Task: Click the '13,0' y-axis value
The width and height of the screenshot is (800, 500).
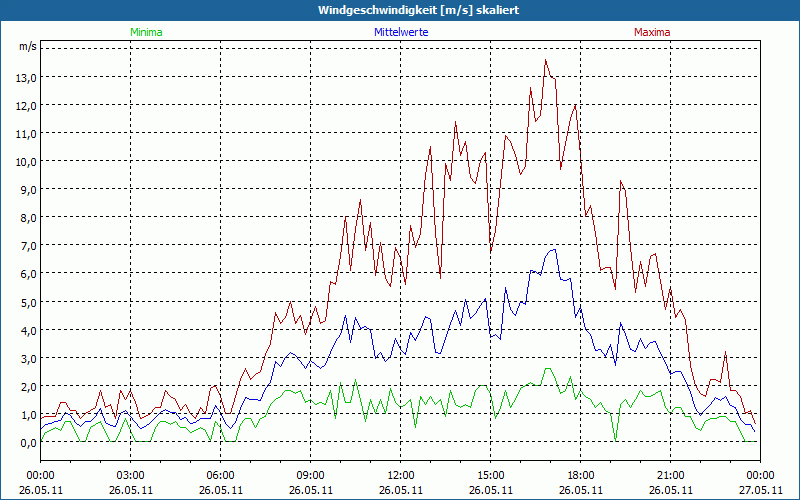Action: [x=28, y=78]
